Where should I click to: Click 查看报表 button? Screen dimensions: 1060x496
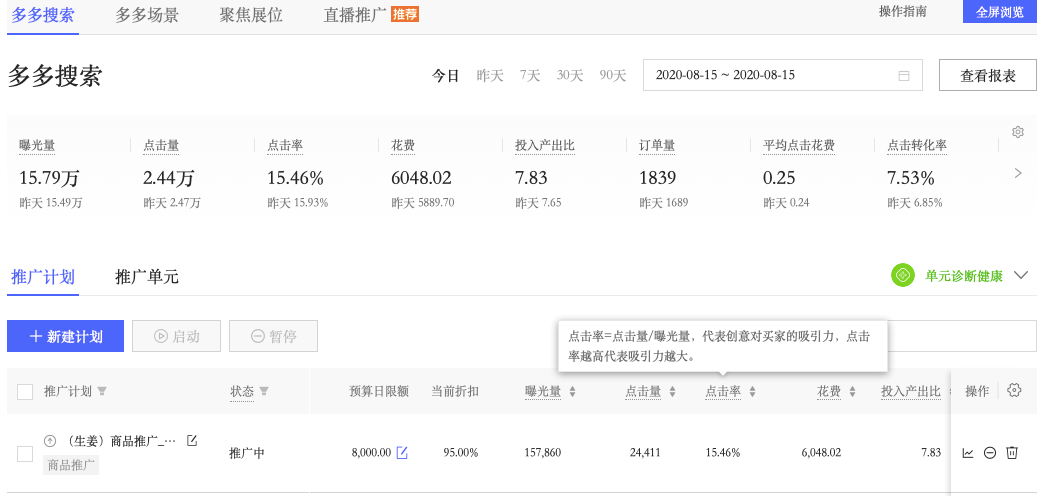click(x=988, y=75)
